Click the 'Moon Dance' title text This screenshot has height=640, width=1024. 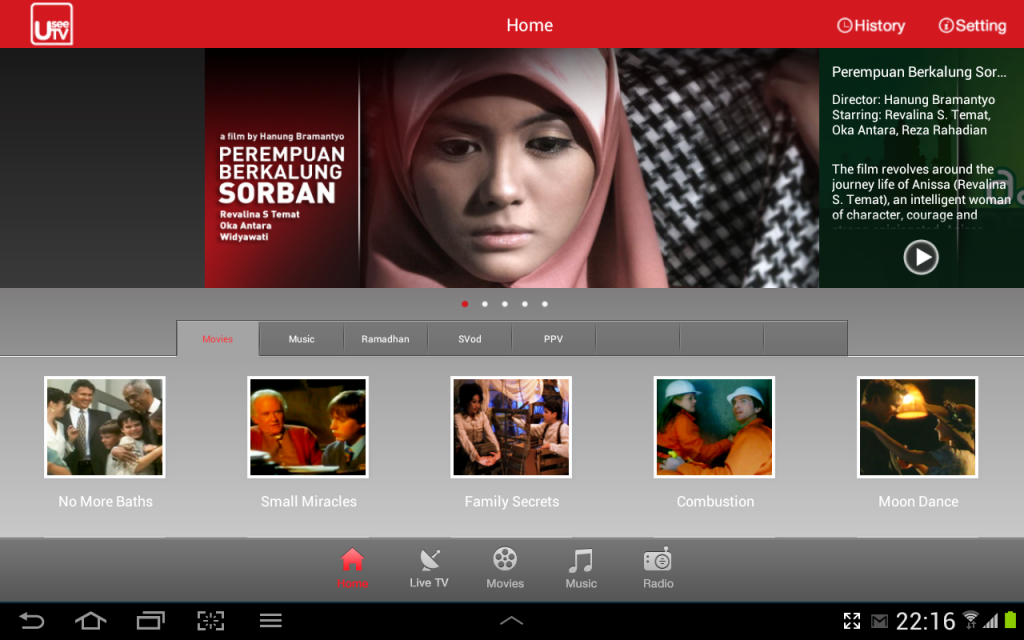point(918,502)
